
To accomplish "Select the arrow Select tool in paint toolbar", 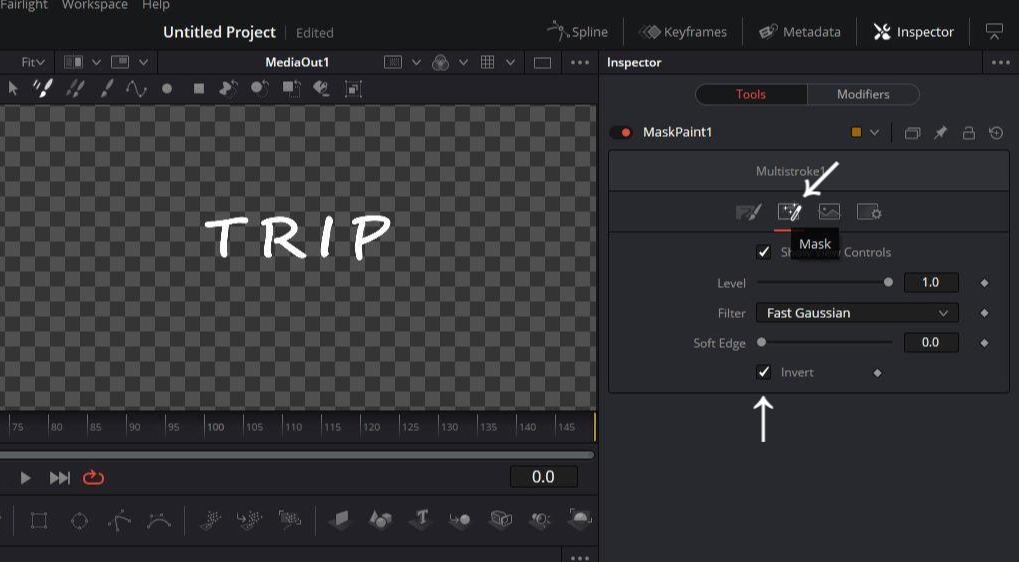I will (x=12, y=88).
